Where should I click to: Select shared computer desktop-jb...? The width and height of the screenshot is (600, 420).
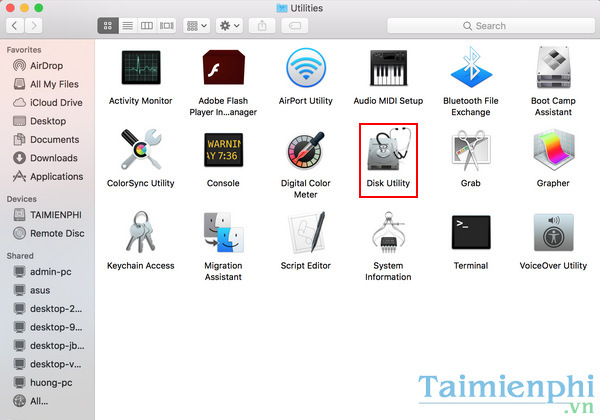tap(47, 345)
